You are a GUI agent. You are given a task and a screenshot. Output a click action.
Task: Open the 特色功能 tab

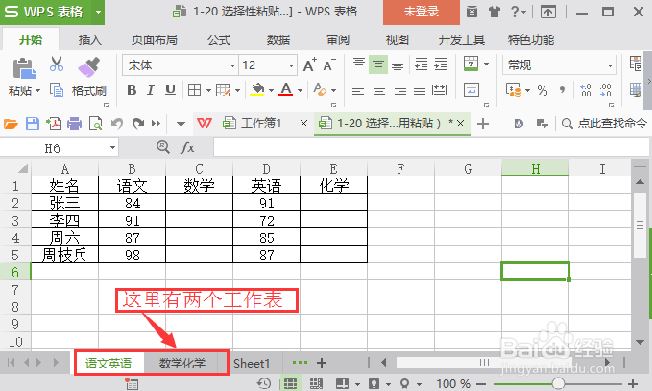(531, 40)
